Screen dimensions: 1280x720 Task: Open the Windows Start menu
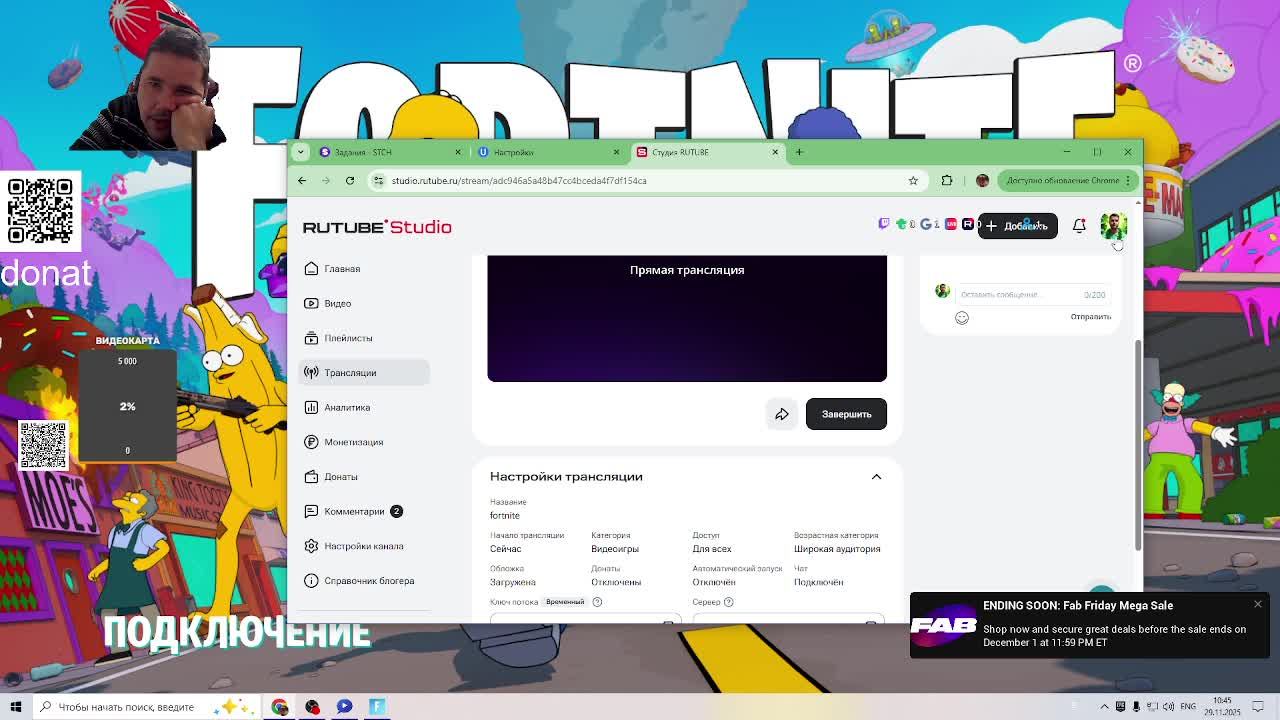[x=16, y=707]
